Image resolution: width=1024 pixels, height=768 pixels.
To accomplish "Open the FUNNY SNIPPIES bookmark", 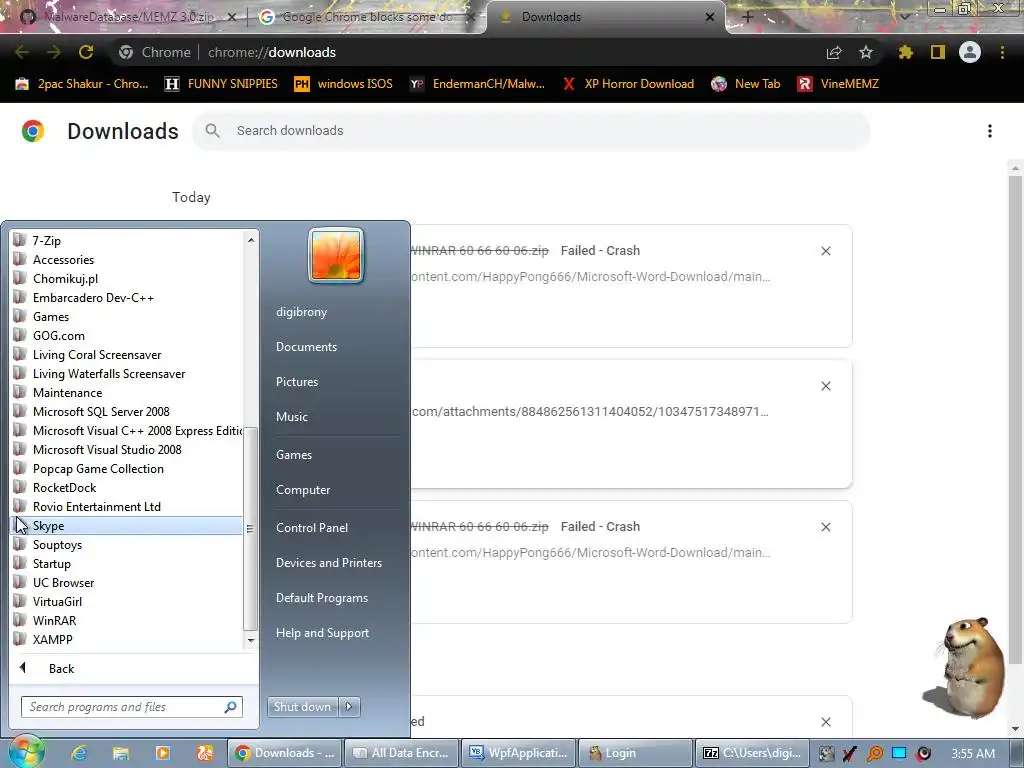I will click(221, 84).
